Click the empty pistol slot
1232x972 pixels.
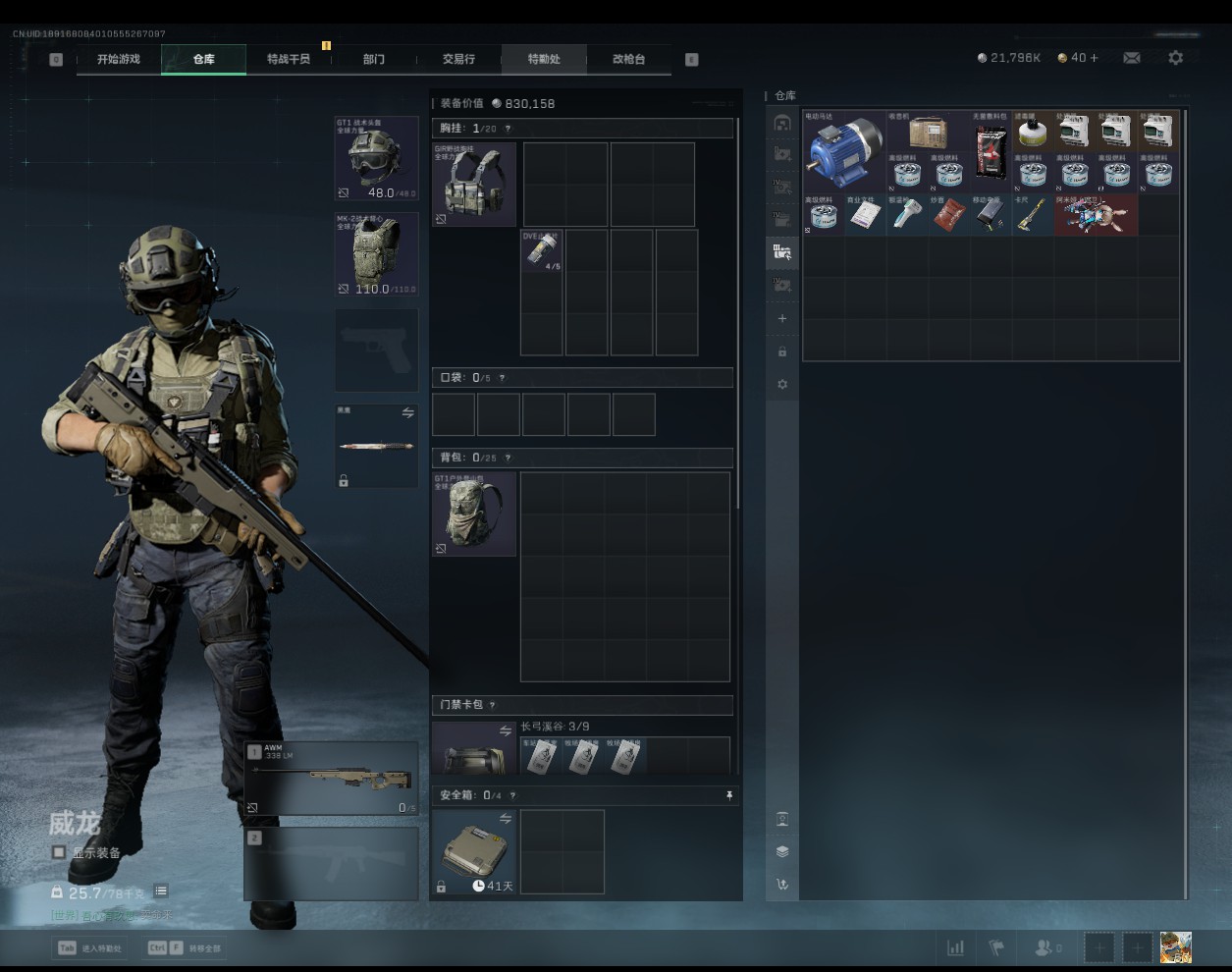point(377,351)
